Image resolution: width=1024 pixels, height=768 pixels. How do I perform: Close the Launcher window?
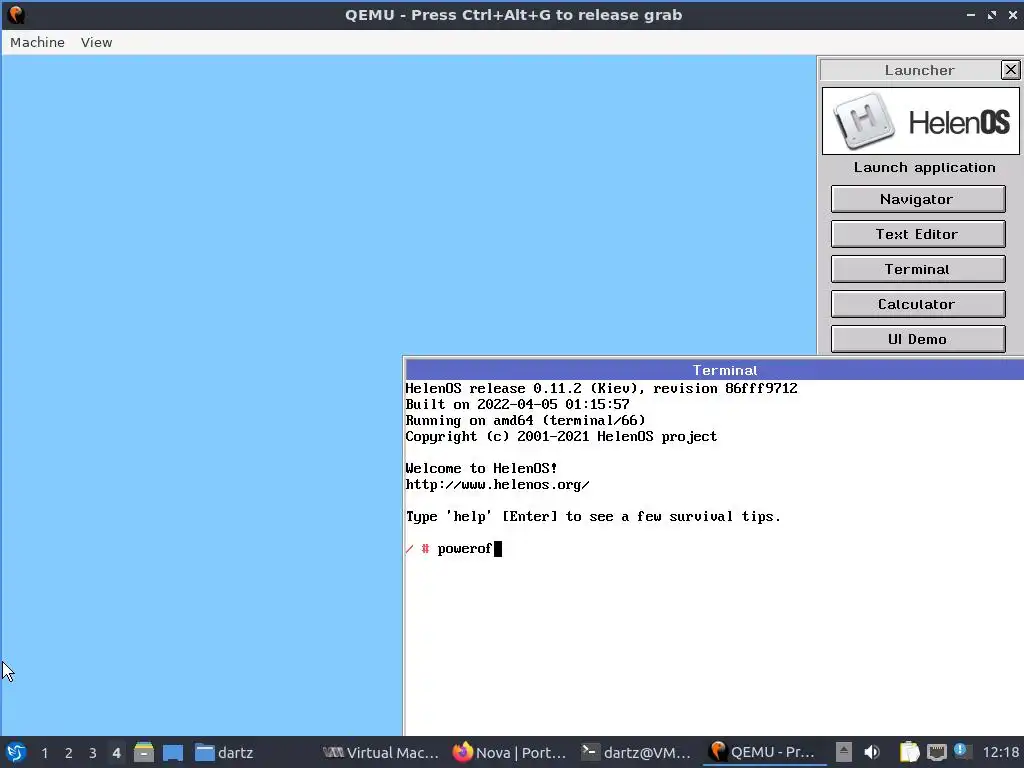(1010, 70)
